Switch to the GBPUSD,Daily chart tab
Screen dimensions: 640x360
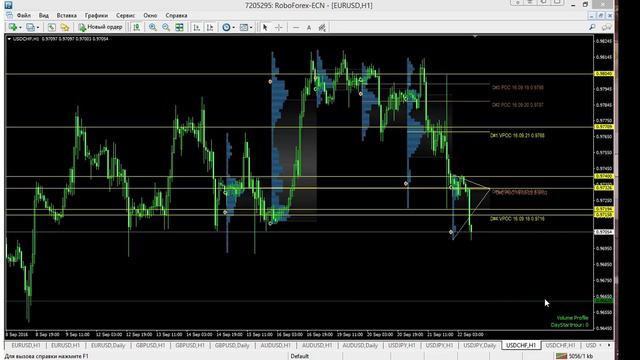232,345
